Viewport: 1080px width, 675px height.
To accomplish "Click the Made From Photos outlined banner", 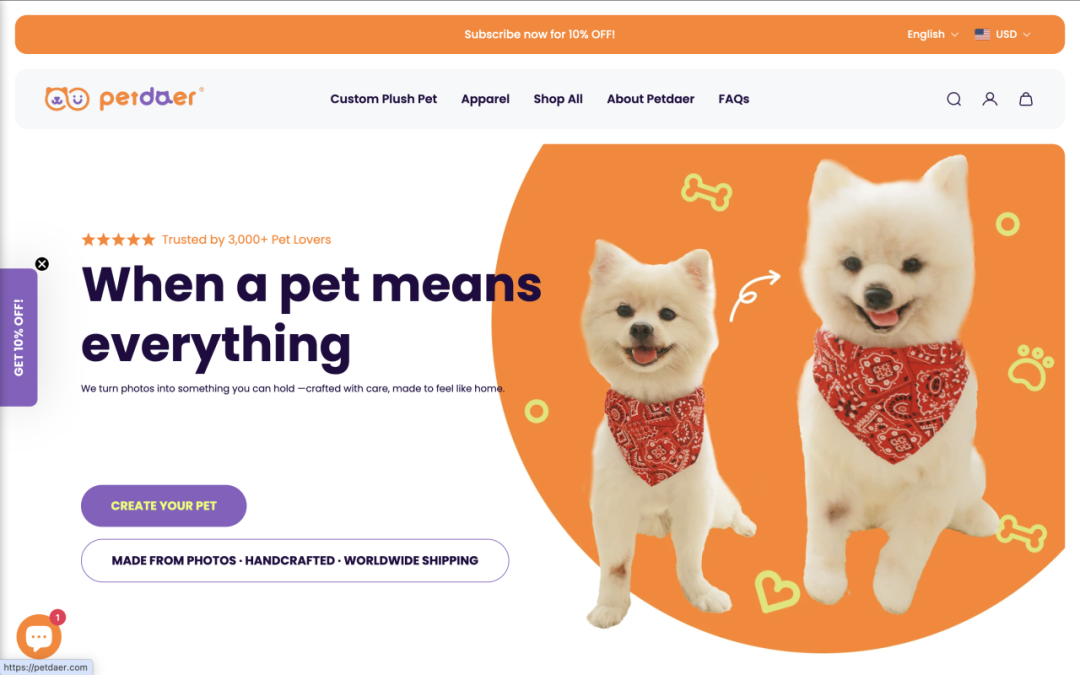I will (x=295, y=561).
